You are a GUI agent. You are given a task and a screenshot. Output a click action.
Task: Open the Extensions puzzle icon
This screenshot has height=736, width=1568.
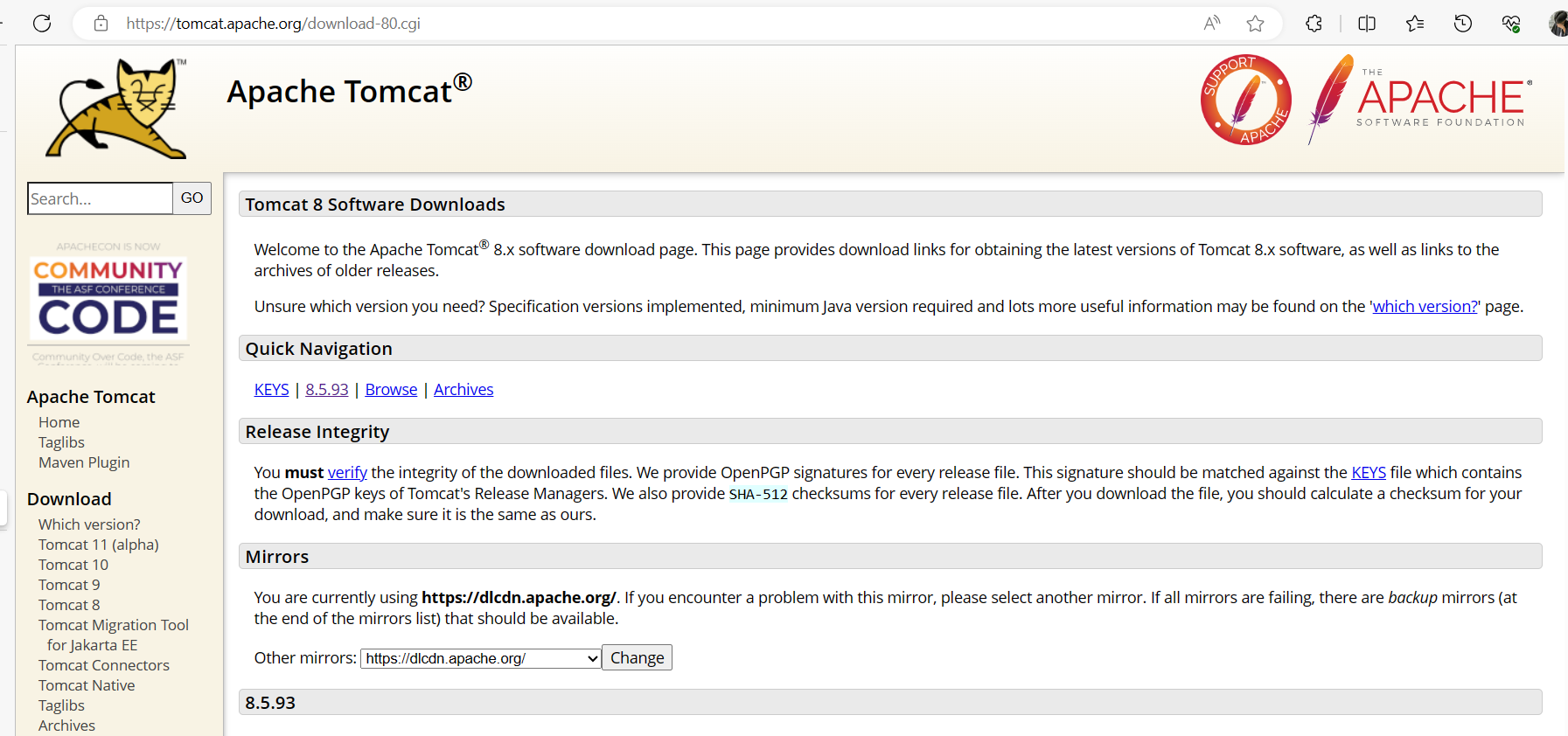click(1314, 24)
